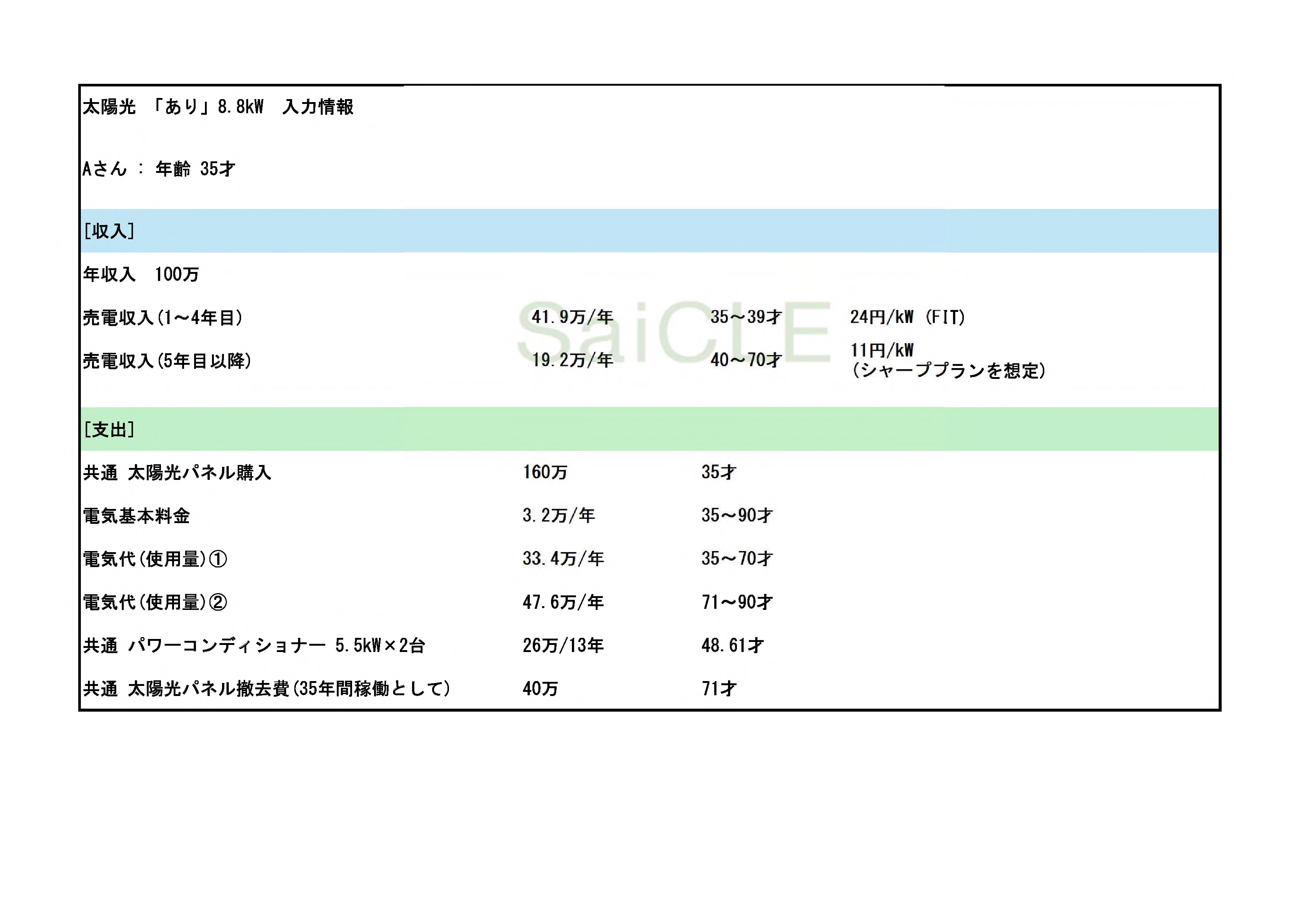Click the 電気代(使用量)① label
Screen dimensions: 1307x924
coord(155,559)
